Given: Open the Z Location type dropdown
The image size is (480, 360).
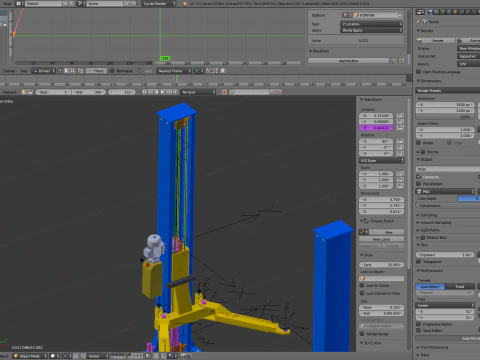Looking at the screenshot, I should click(x=372, y=24).
